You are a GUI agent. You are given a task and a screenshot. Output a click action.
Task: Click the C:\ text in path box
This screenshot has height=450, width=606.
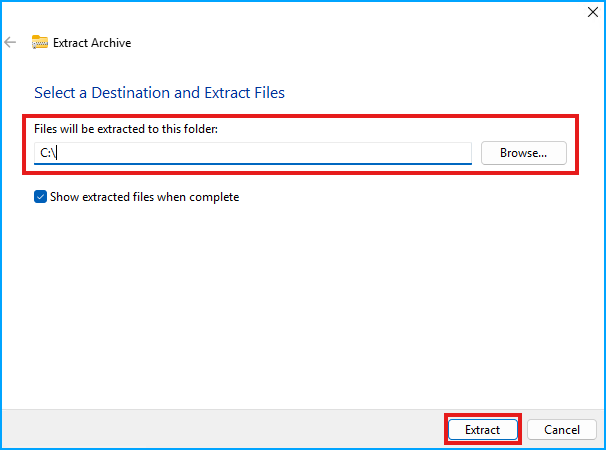tap(47, 153)
